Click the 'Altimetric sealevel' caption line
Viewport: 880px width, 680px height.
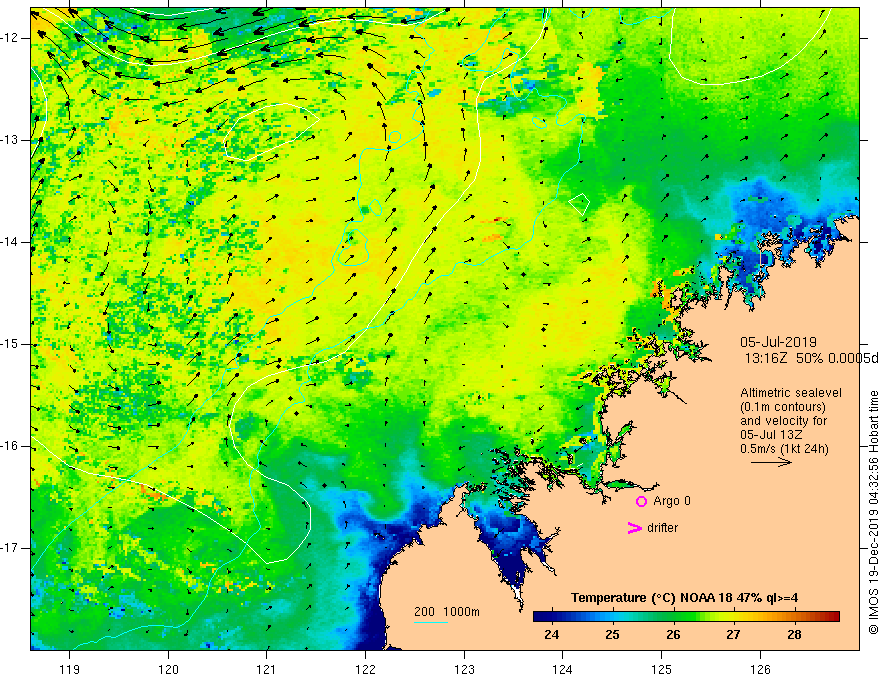point(791,393)
